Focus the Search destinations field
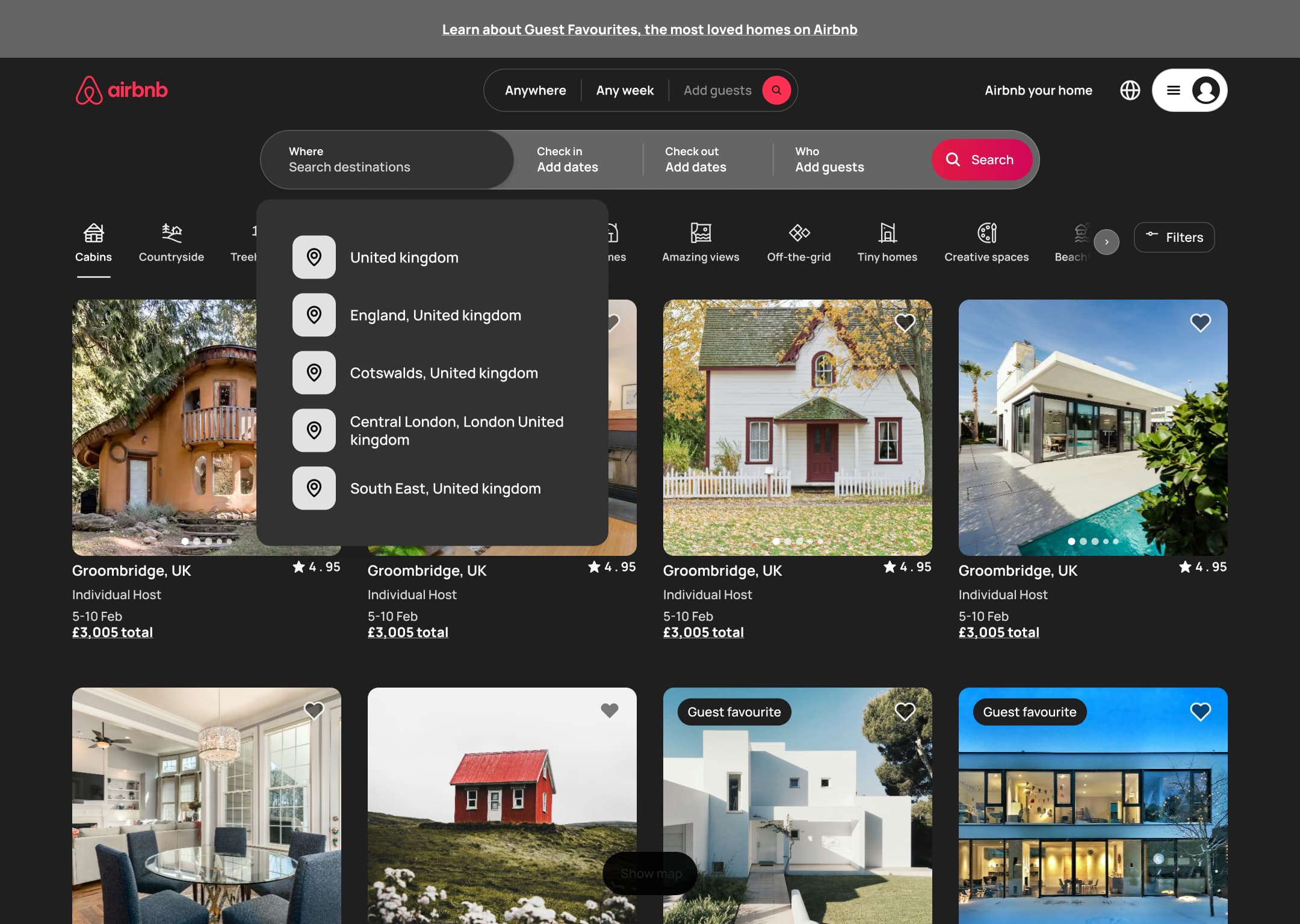The image size is (1300, 924). (x=387, y=159)
